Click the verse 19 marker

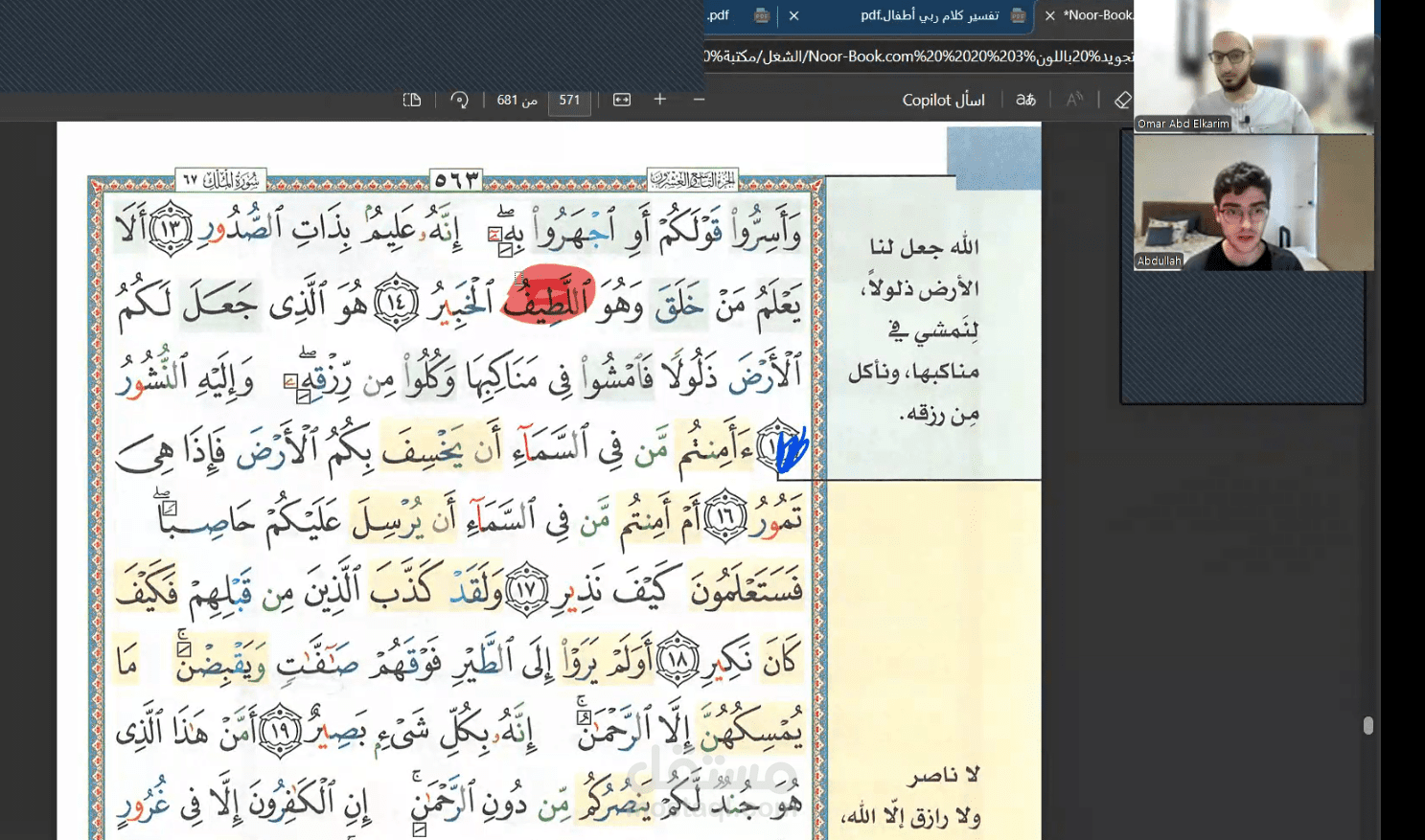pyautogui.click(x=280, y=730)
